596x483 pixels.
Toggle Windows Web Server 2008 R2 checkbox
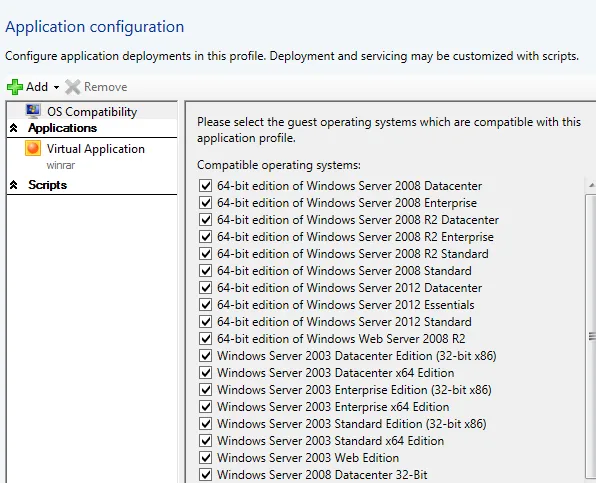[206, 339]
